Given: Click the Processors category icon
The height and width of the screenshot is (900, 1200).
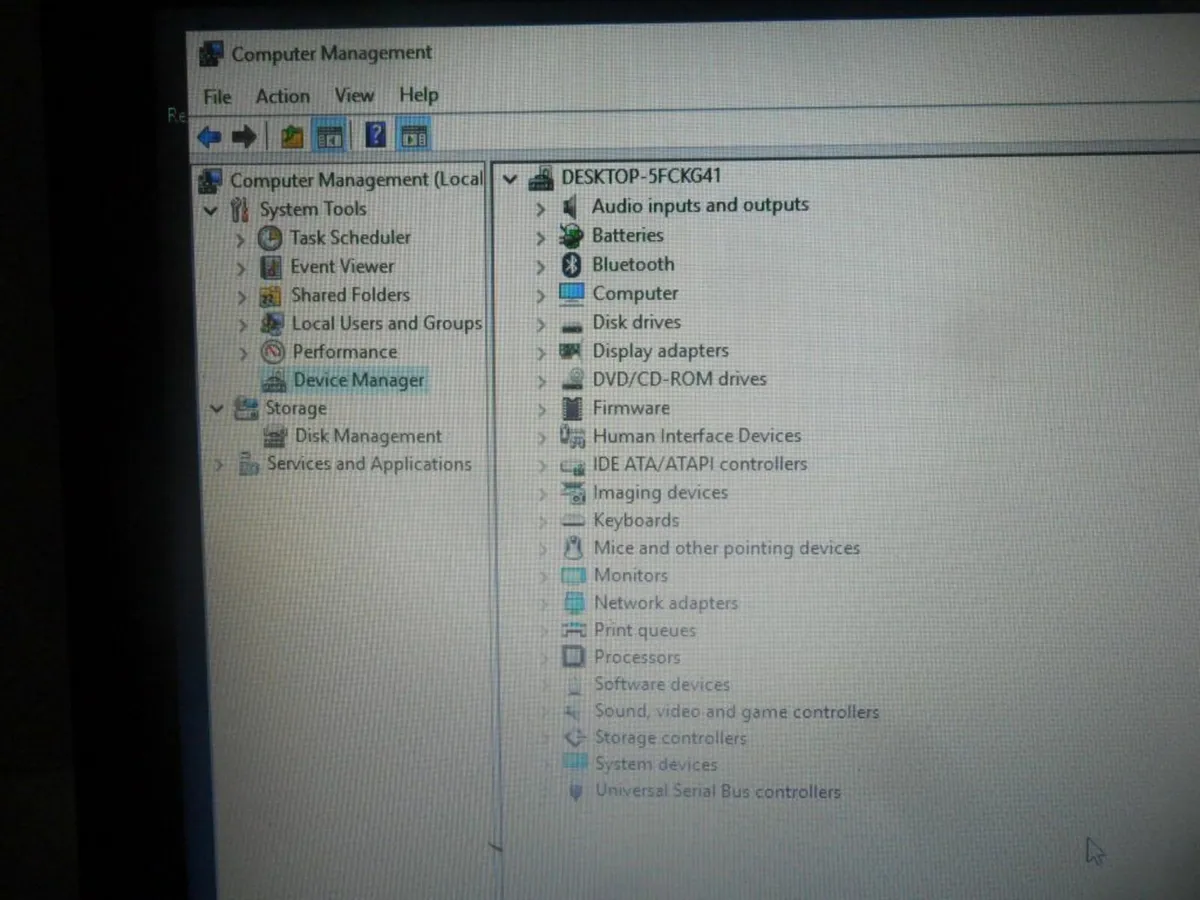Looking at the screenshot, I should point(573,656).
